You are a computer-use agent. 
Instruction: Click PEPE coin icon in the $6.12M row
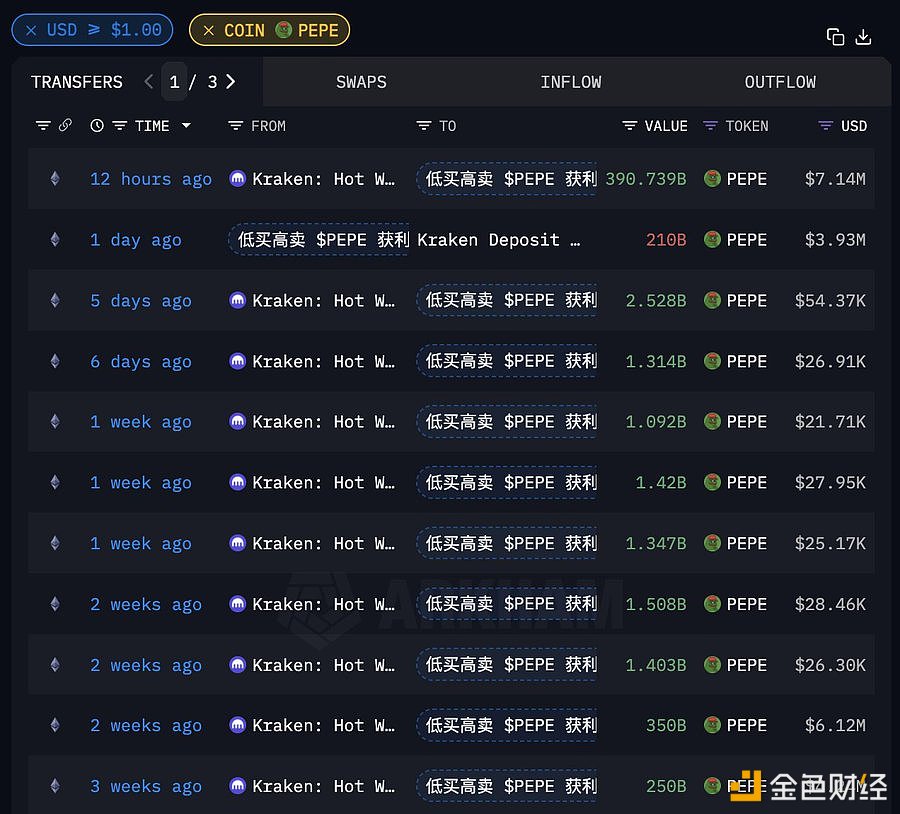712,725
